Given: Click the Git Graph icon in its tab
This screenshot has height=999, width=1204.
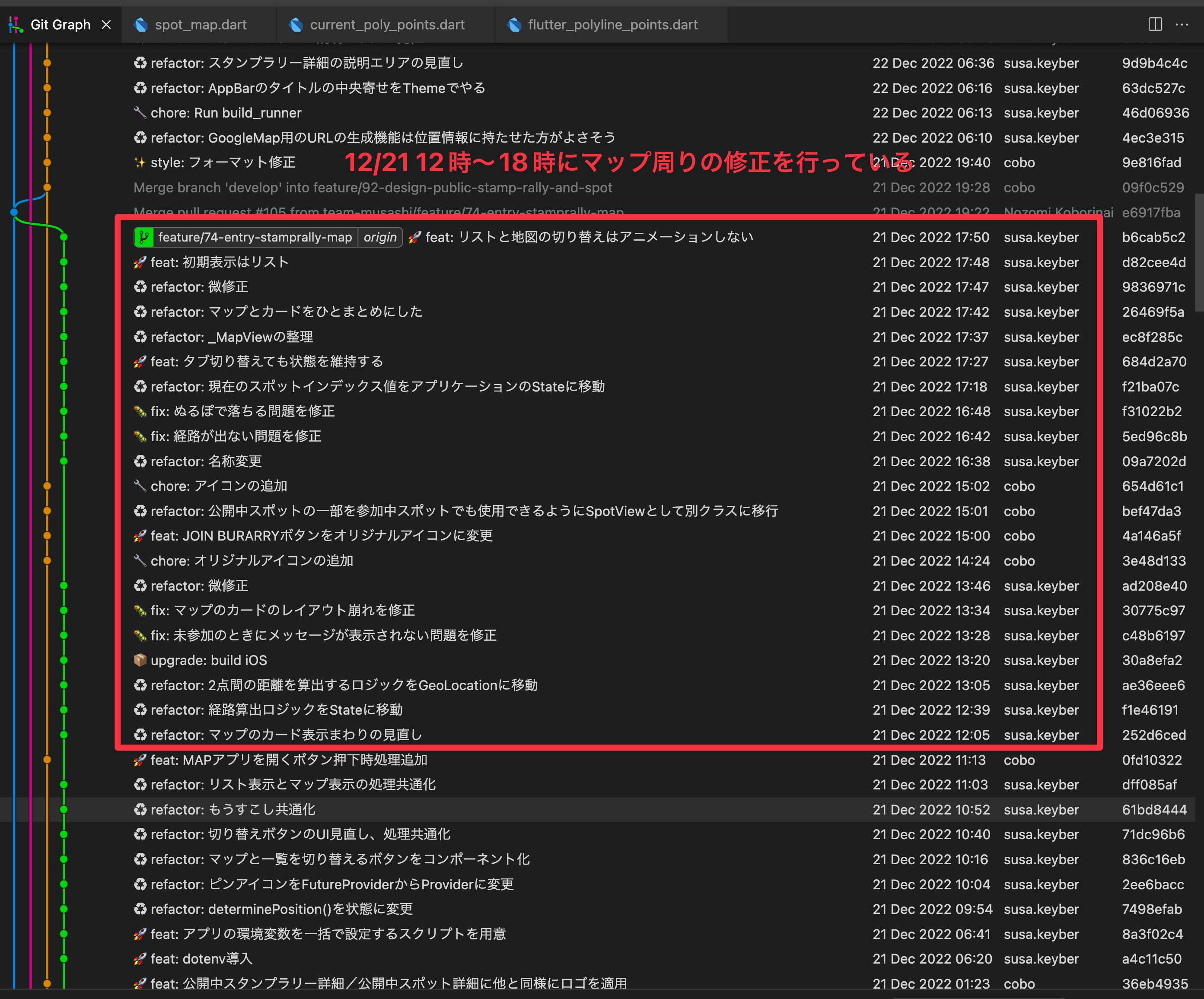Looking at the screenshot, I should click(x=16, y=24).
